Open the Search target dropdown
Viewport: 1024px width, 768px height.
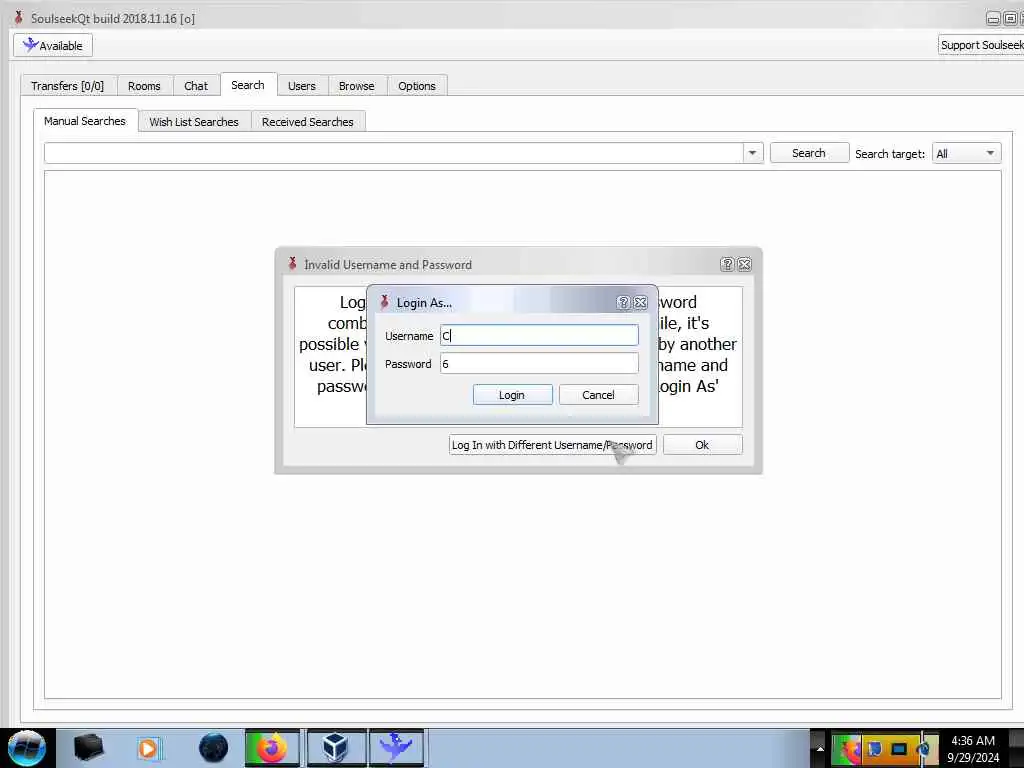966,153
